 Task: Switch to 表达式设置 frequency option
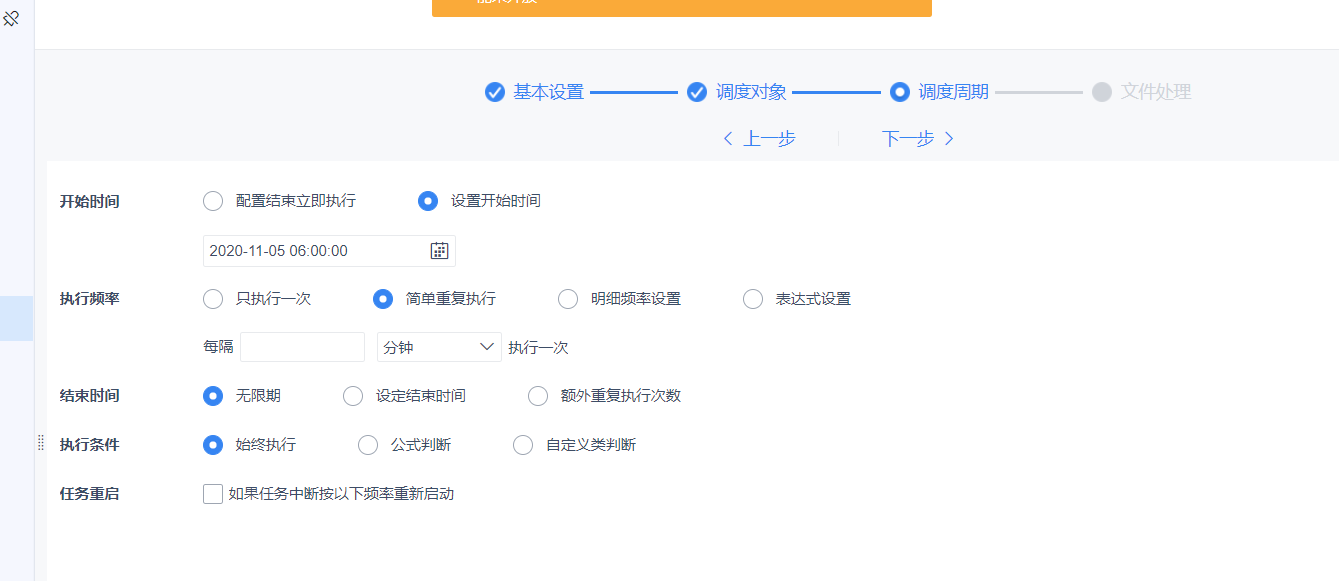[753, 299]
